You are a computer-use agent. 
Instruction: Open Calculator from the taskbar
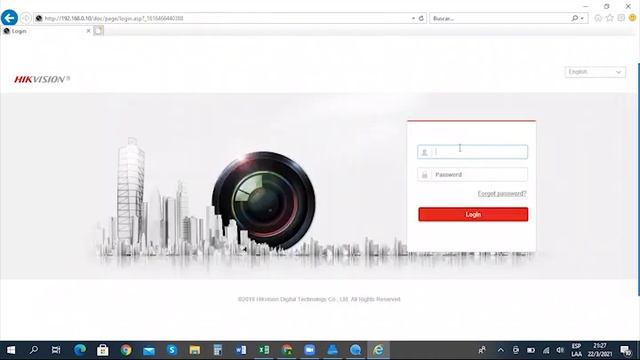point(218,350)
